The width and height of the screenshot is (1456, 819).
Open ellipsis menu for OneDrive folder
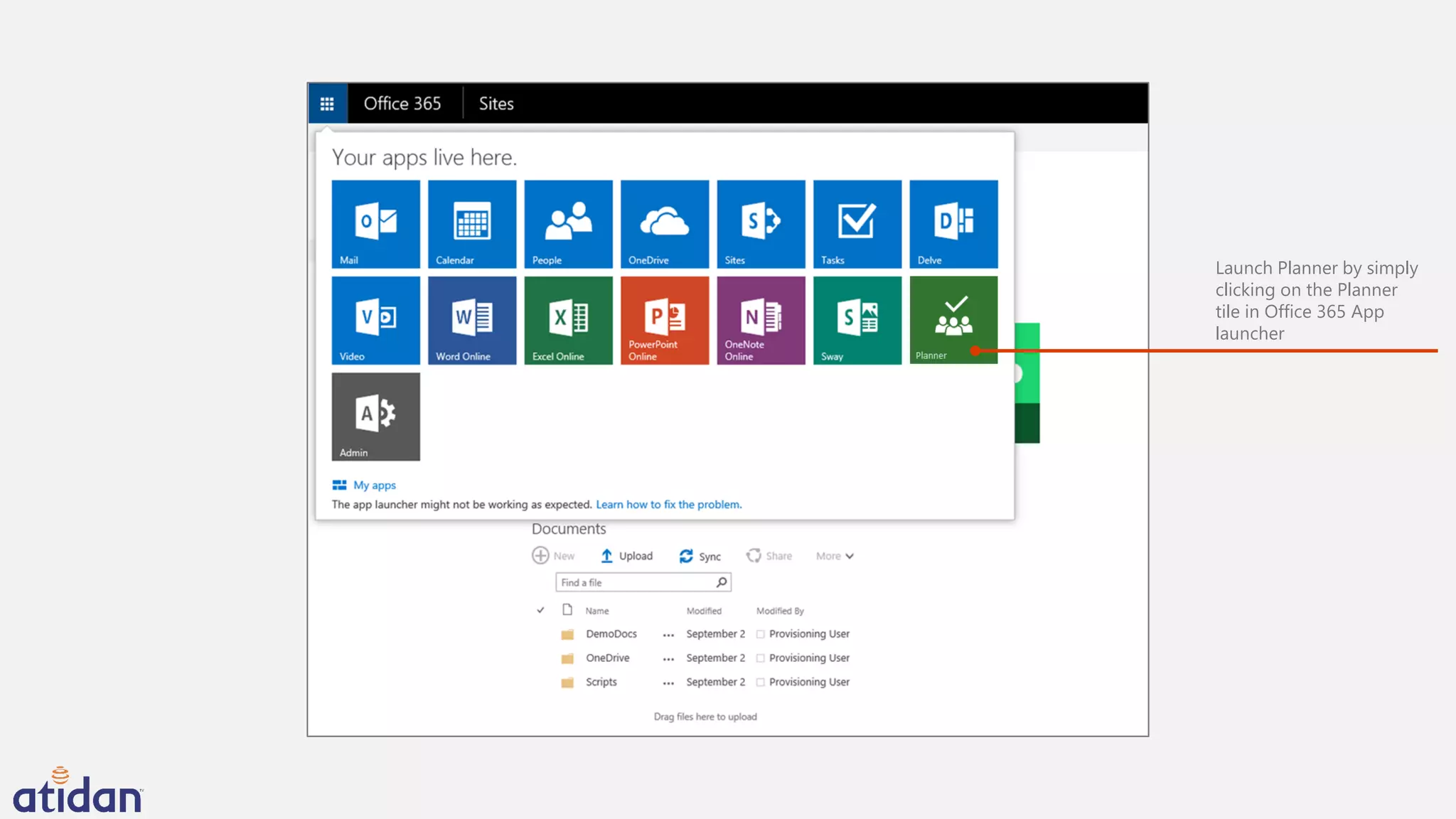[x=668, y=659]
